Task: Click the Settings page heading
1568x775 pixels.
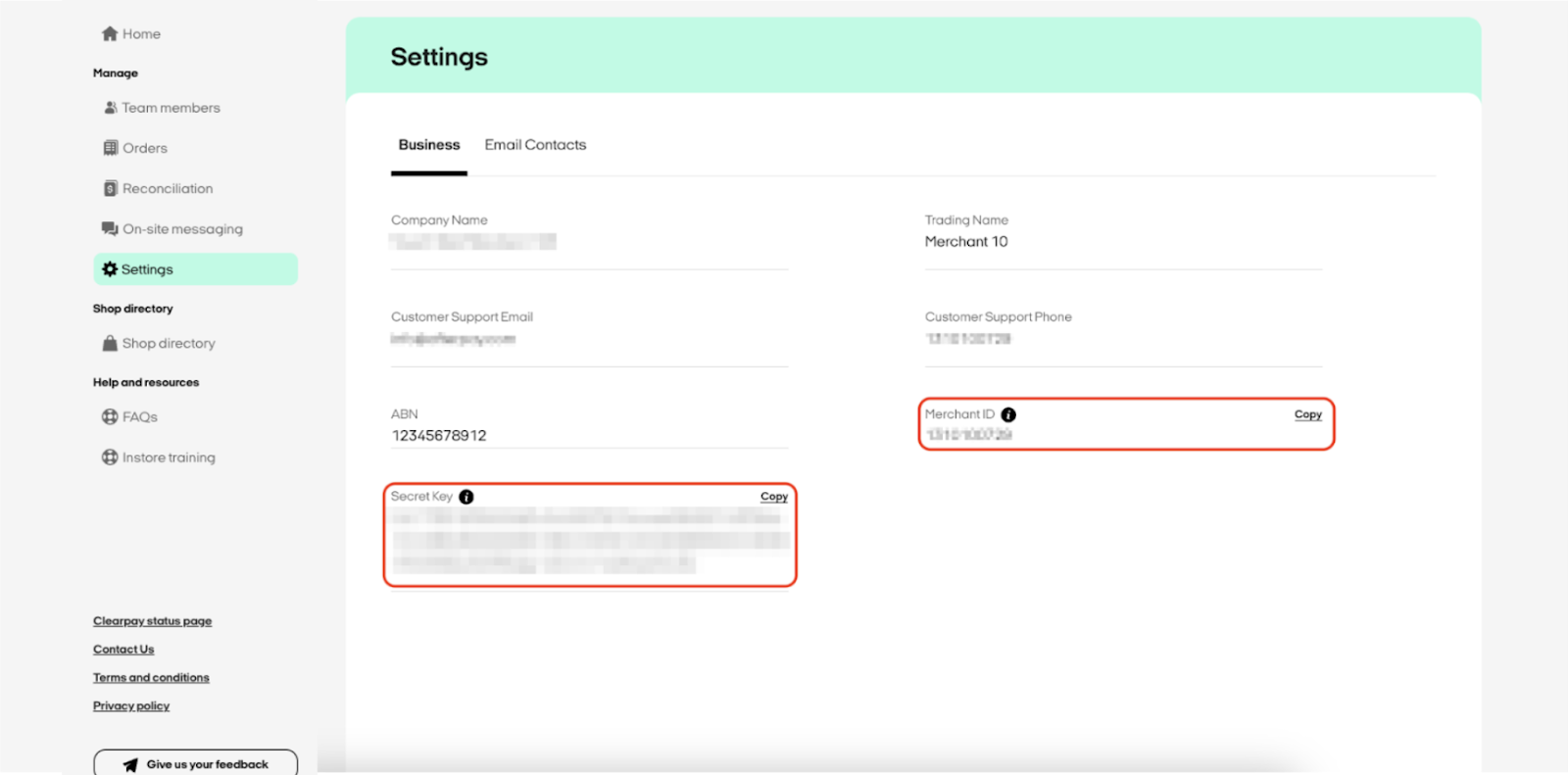Action: click(x=439, y=57)
